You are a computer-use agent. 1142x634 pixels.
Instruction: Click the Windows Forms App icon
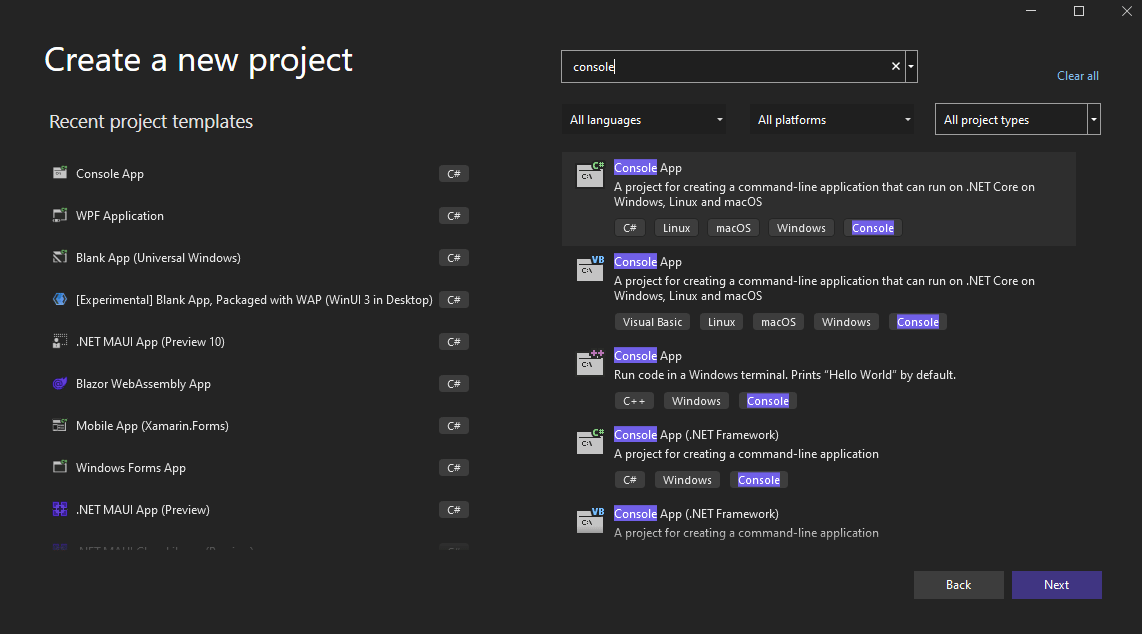60,467
